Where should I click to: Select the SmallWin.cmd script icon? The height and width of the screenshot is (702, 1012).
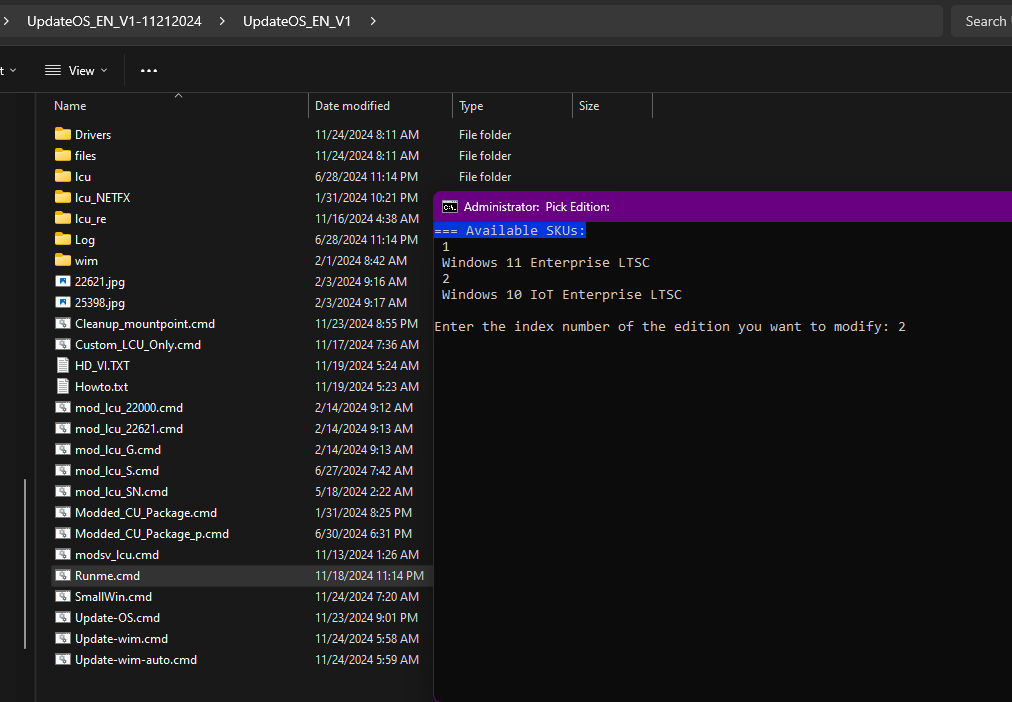(63, 596)
